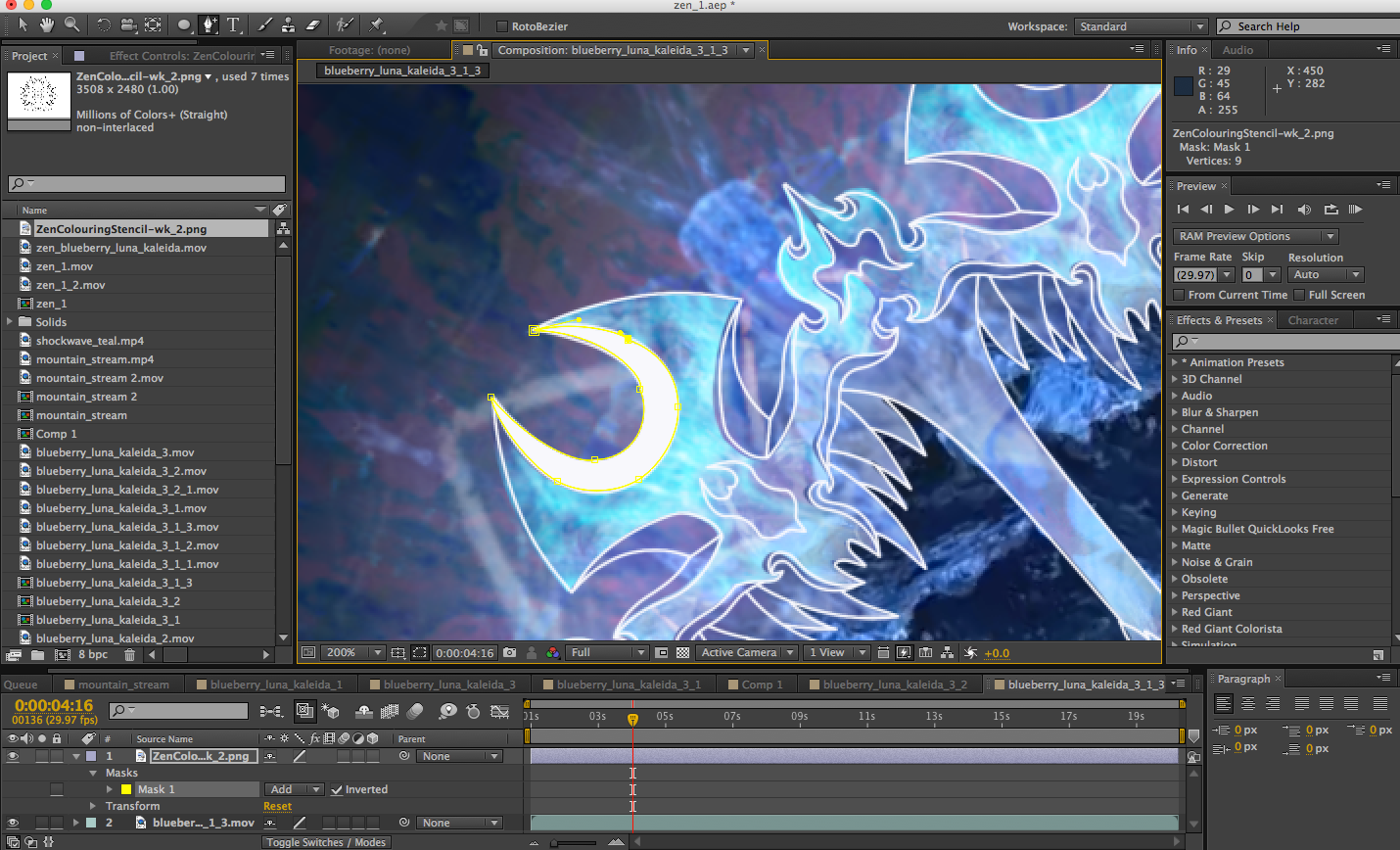Screen dimensions: 1400x850
Task: Open the Workspace Standard dropdown
Action: [1141, 26]
